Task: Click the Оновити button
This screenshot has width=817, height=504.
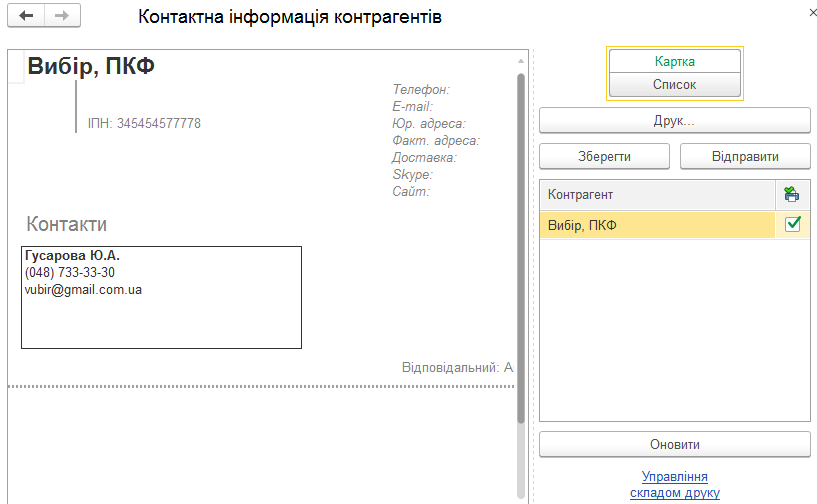Action: 674,445
